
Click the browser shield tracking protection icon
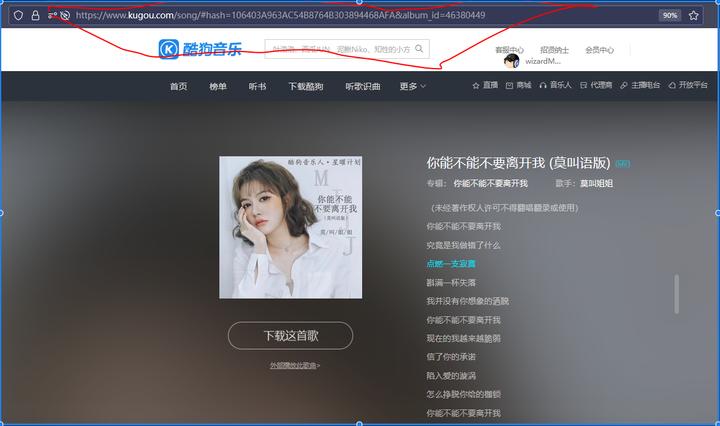coord(18,15)
